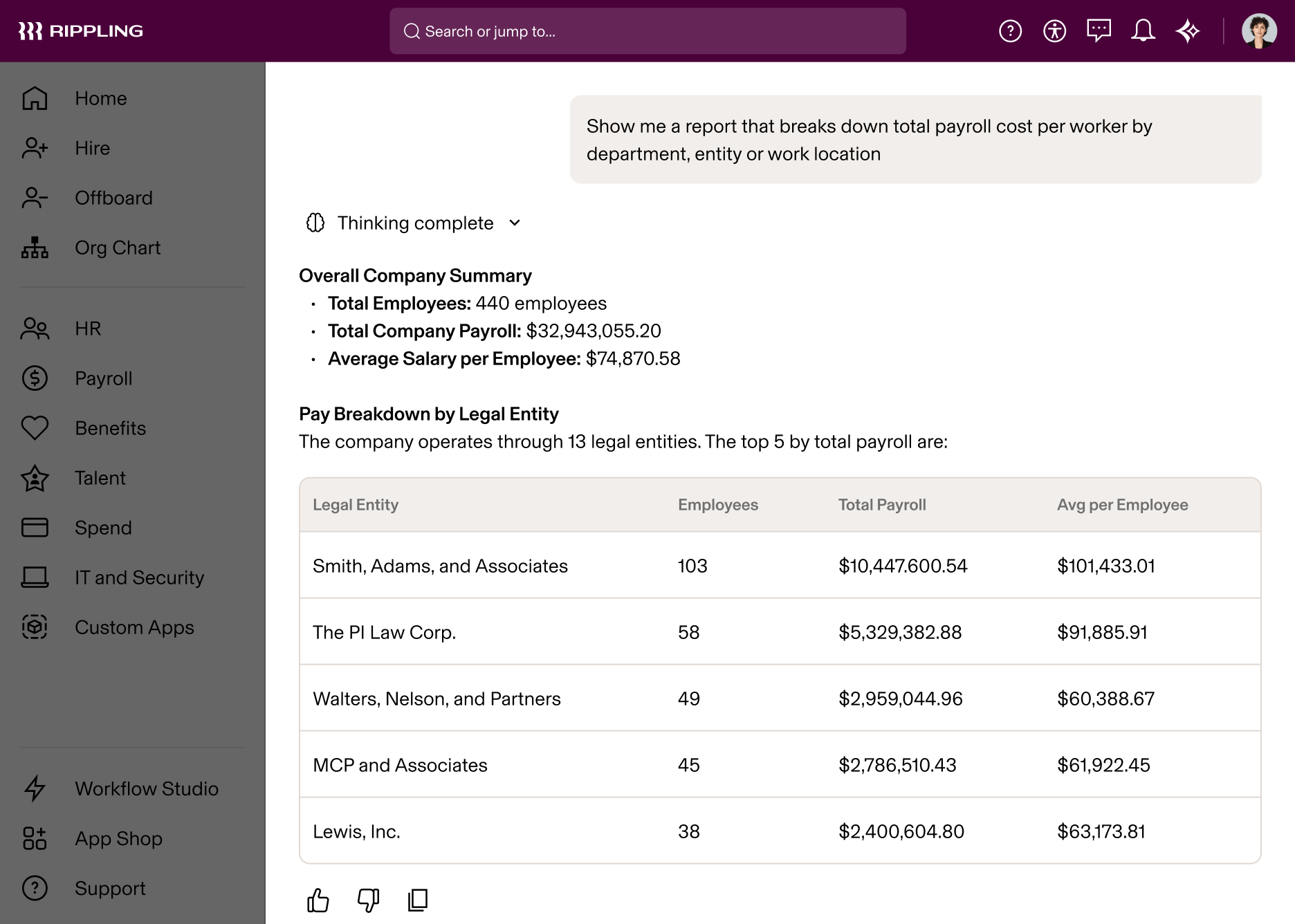
Task: Open Workflow Studio
Action: pyautogui.click(x=146, y=788)
